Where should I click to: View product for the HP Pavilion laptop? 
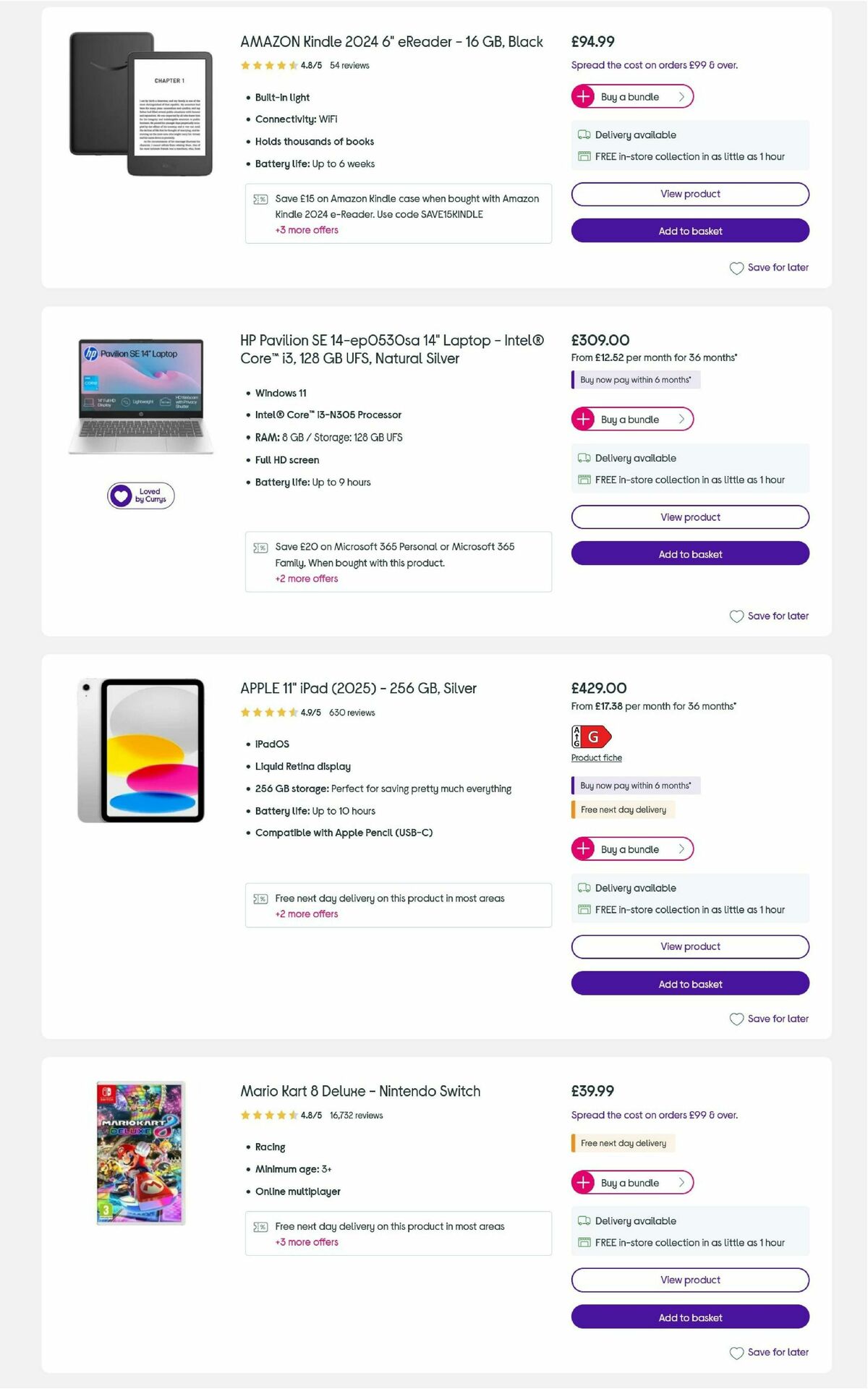coord(689,517)
